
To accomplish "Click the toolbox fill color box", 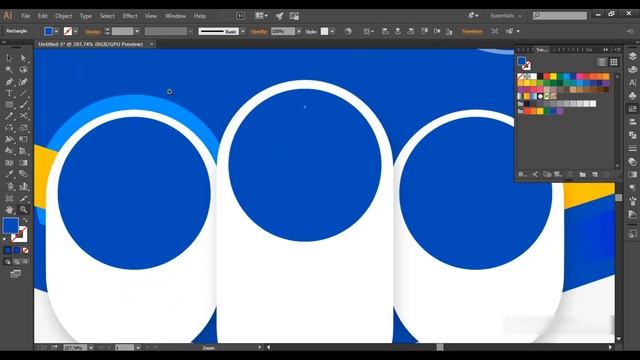I will click(x=11, y=226).
